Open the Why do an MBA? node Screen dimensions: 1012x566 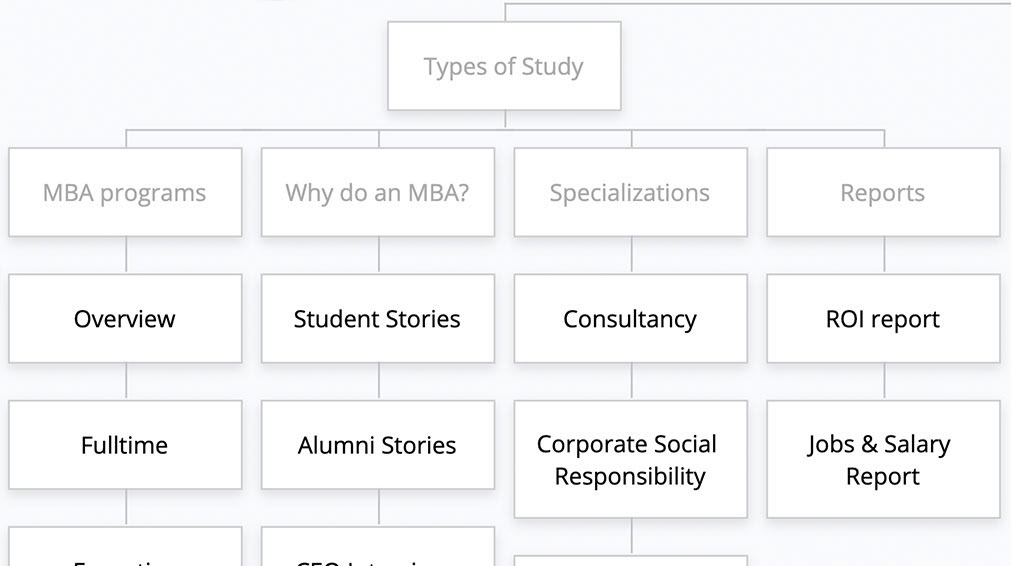378,192
